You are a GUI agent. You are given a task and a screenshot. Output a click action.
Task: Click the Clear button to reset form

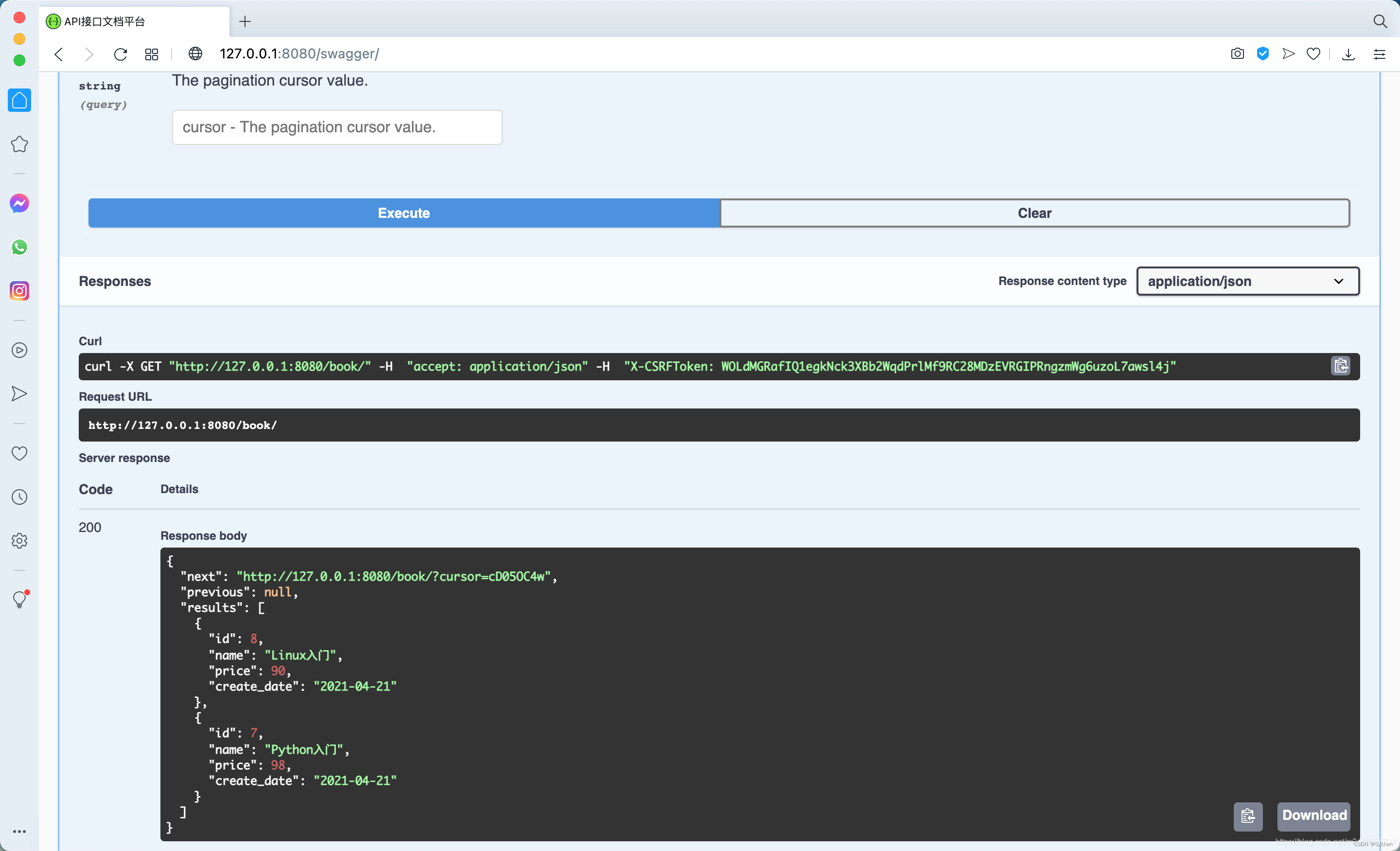pos(1034,213)
